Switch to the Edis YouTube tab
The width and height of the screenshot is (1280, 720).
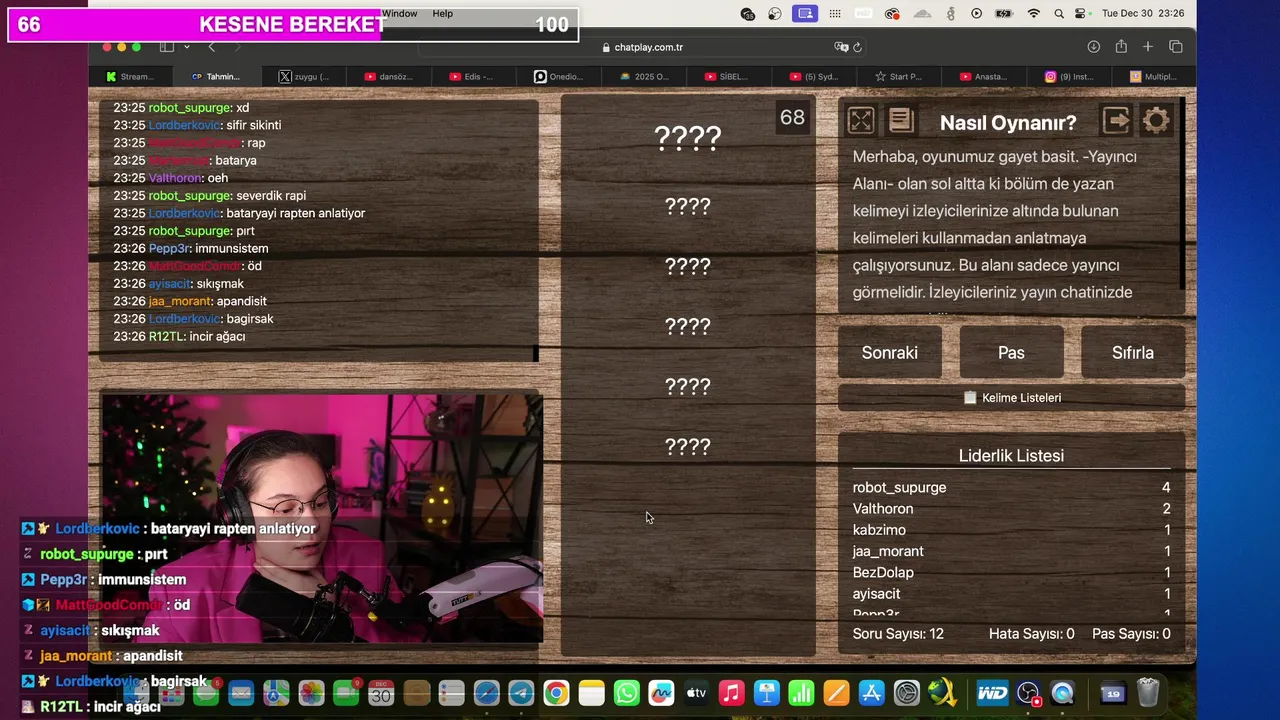[476, 76]
